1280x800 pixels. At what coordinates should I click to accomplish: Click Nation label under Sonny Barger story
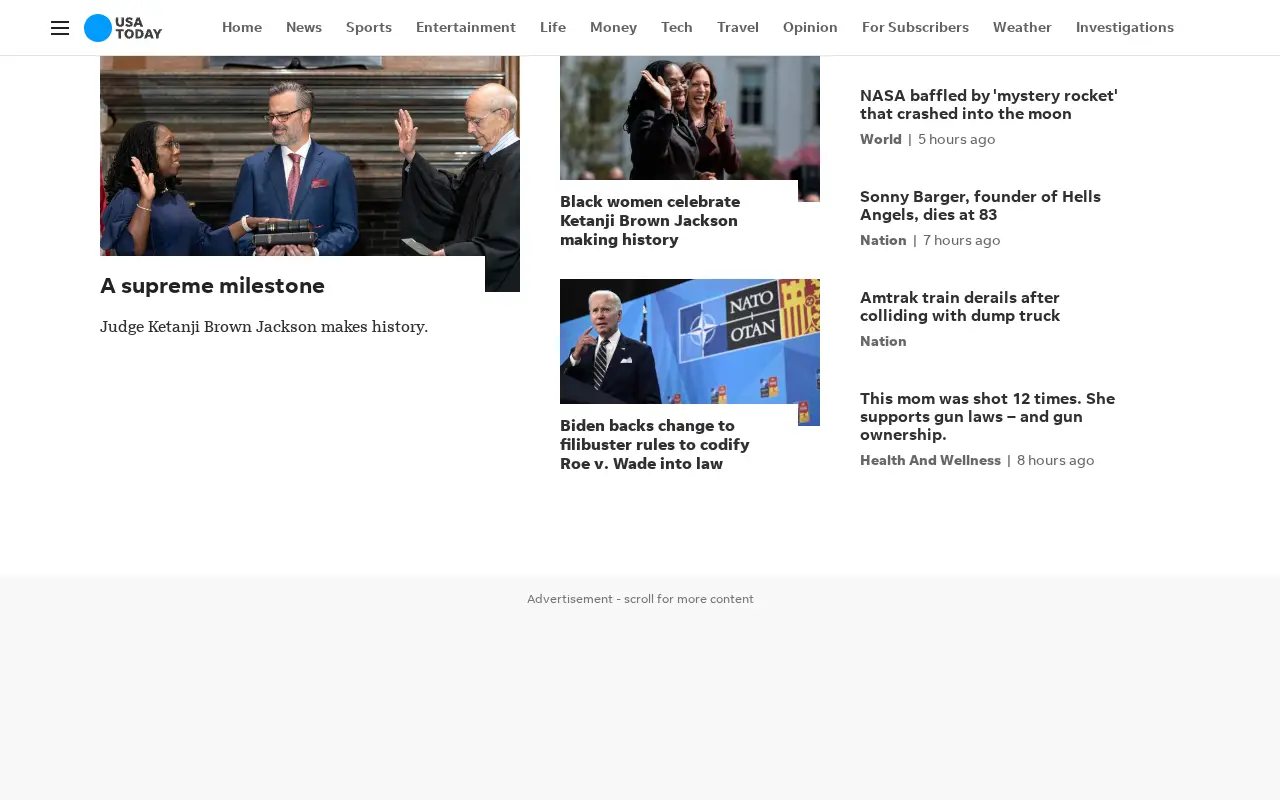(x=883, y=240)
